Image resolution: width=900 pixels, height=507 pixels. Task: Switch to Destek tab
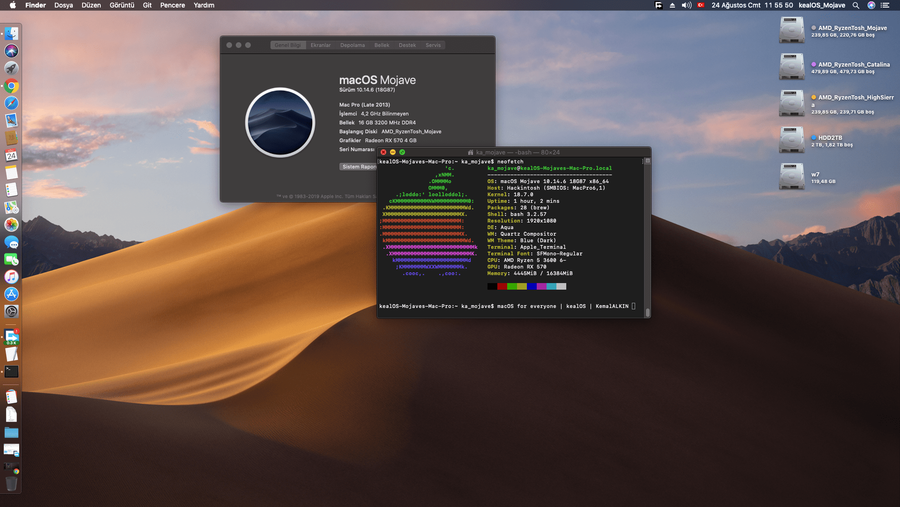click(407, 45)
